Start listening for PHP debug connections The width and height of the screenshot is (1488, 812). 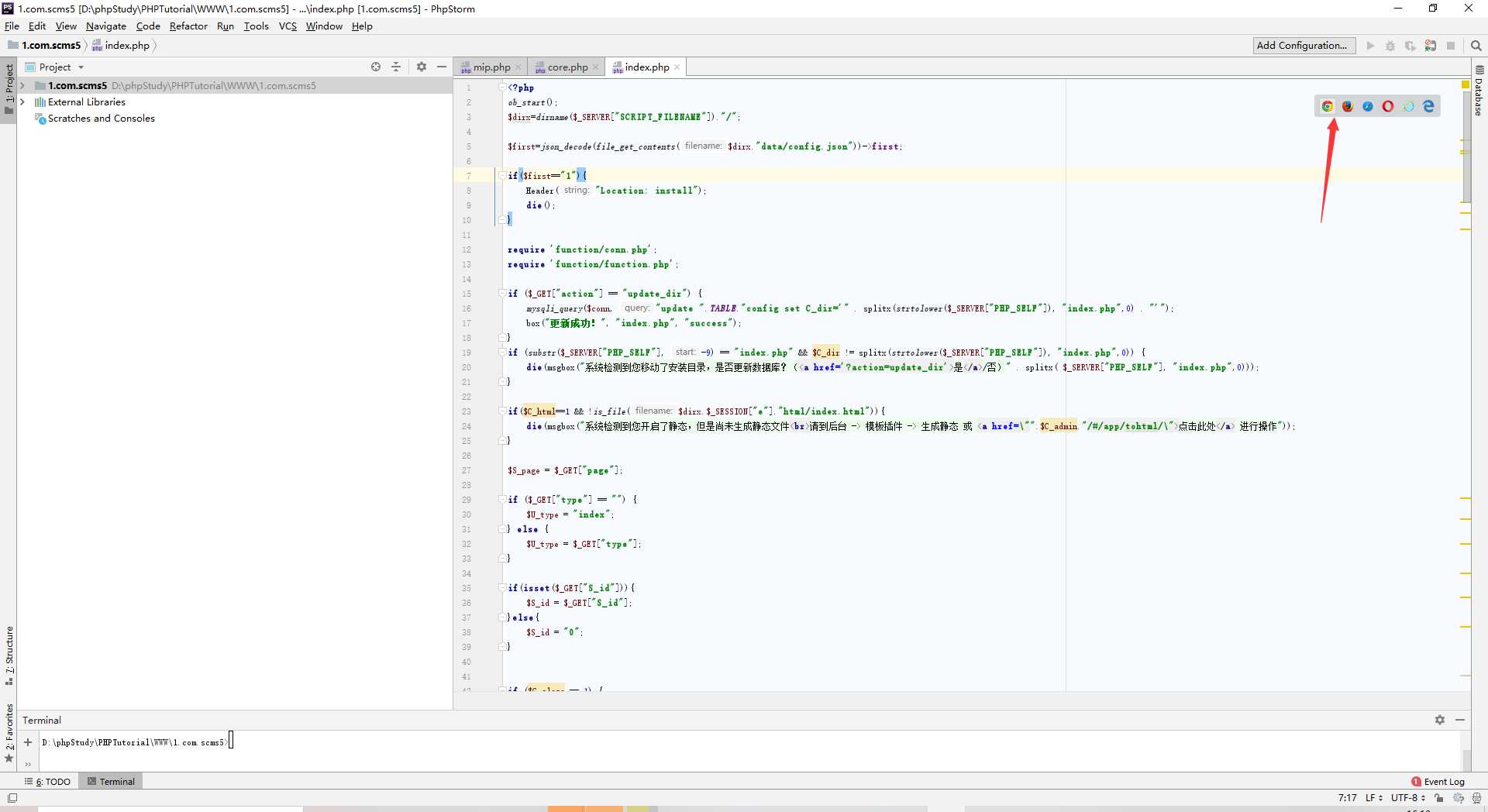pos(1431,46)
